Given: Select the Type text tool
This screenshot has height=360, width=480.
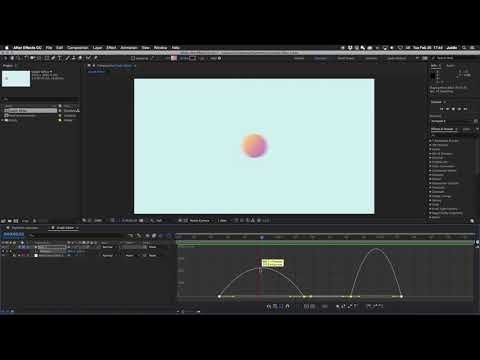Looking at the screenshot, I should click(60, 58).
